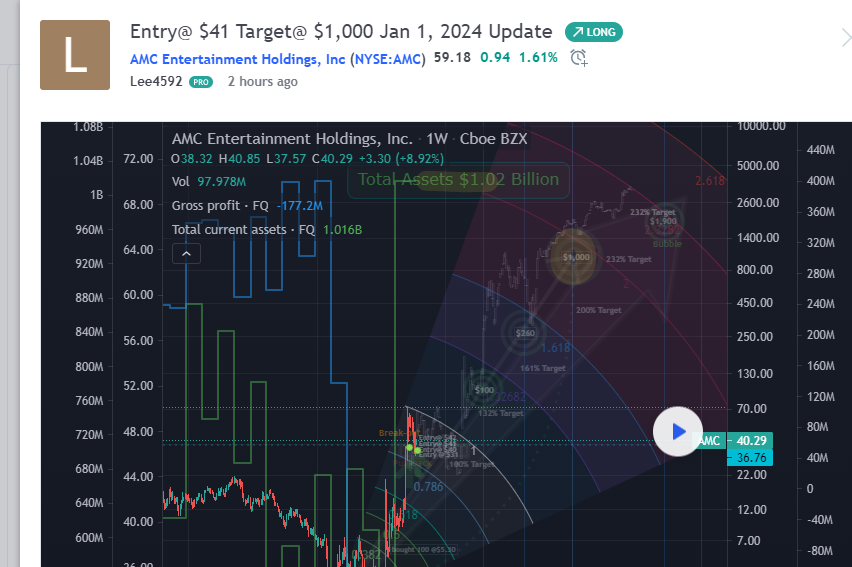Viewport: 852px width, 567px height.
Task: Open the AMC Entertainment Holdings, Inc link
Action: [x=237, y=59]
